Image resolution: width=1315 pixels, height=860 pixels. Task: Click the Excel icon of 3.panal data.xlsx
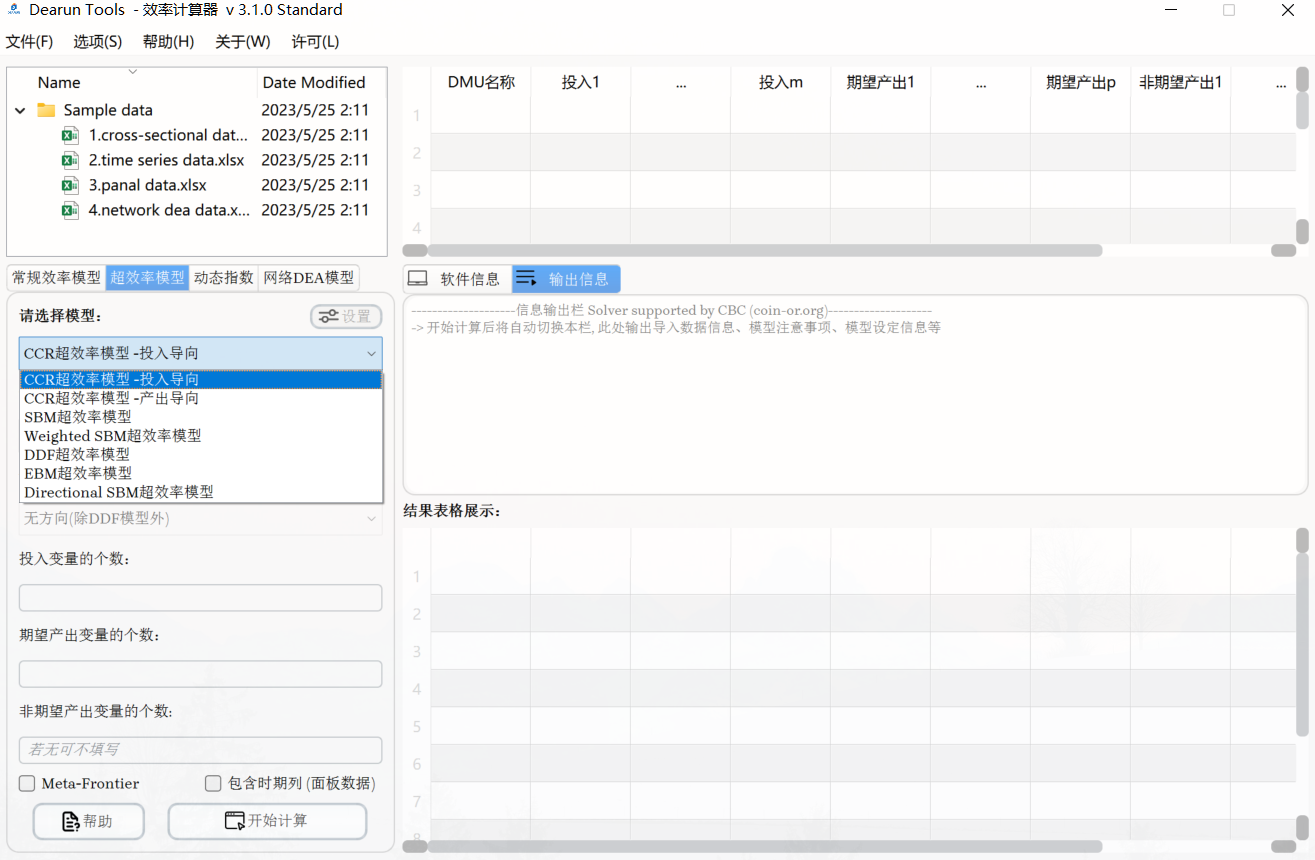coord(70,185)
